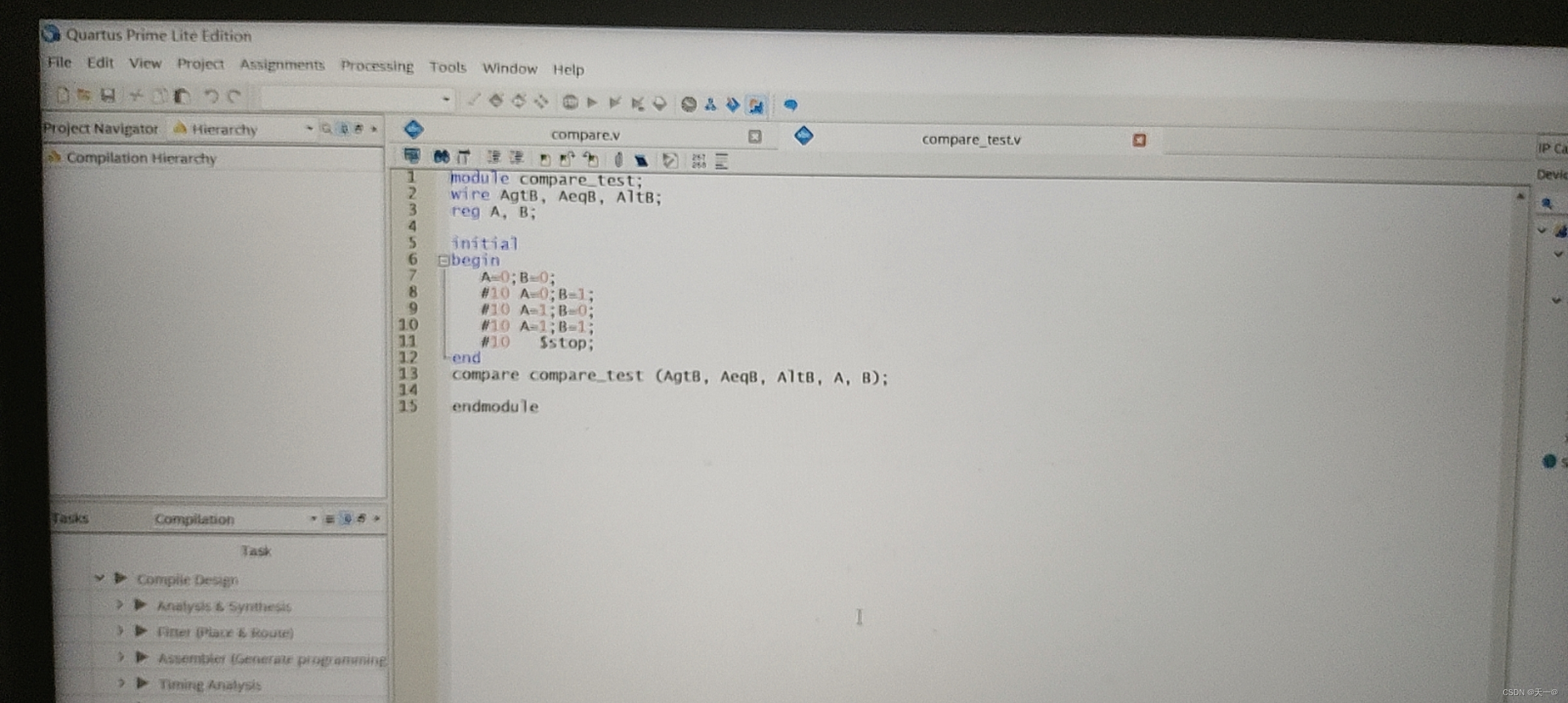This screenshot has height=703, width=1568.
Task: Open the Processing menu
Action: (x=377, y=66)
